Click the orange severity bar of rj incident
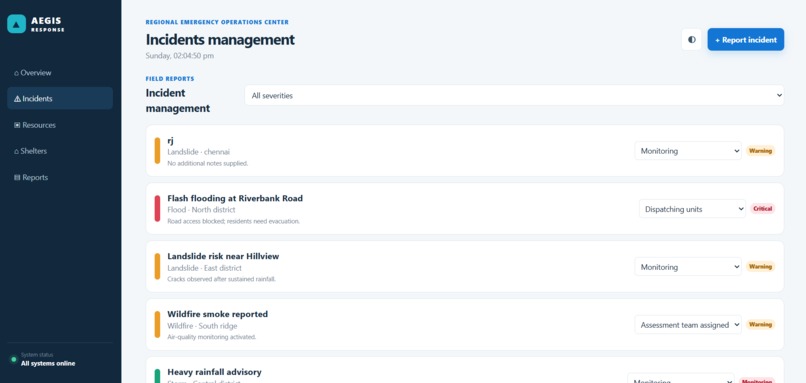Screen dimensions: 806x383 [x=157, y=151]
